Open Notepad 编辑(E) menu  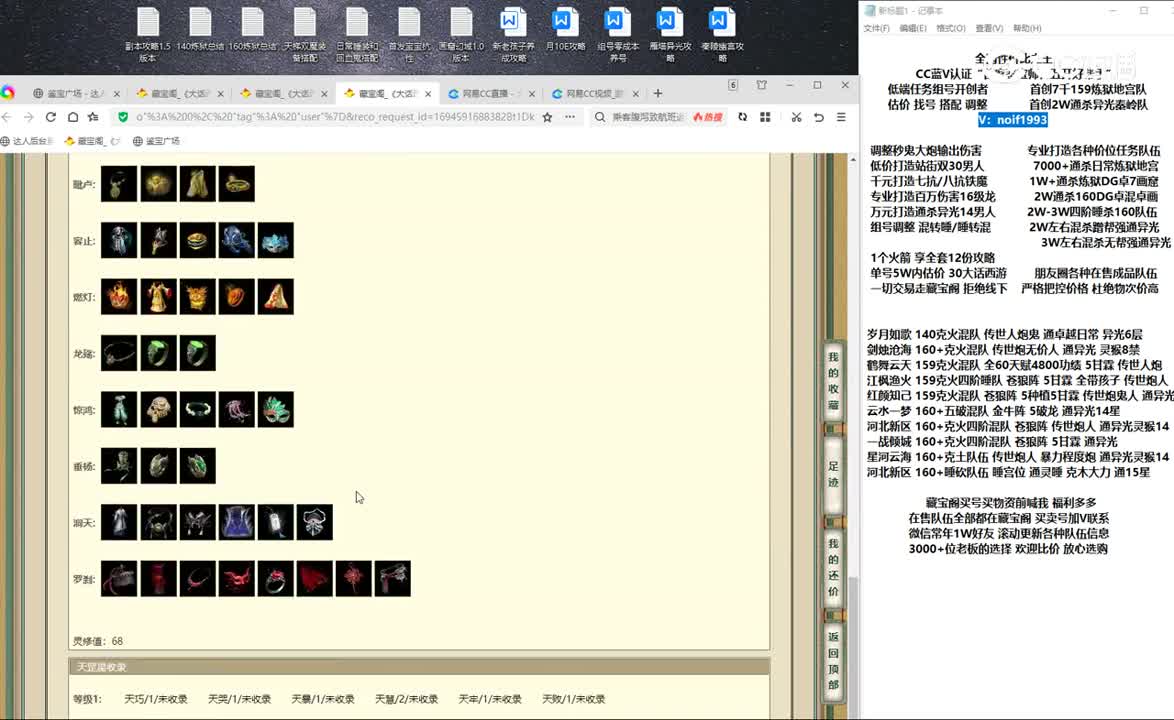tap(913, 28)
